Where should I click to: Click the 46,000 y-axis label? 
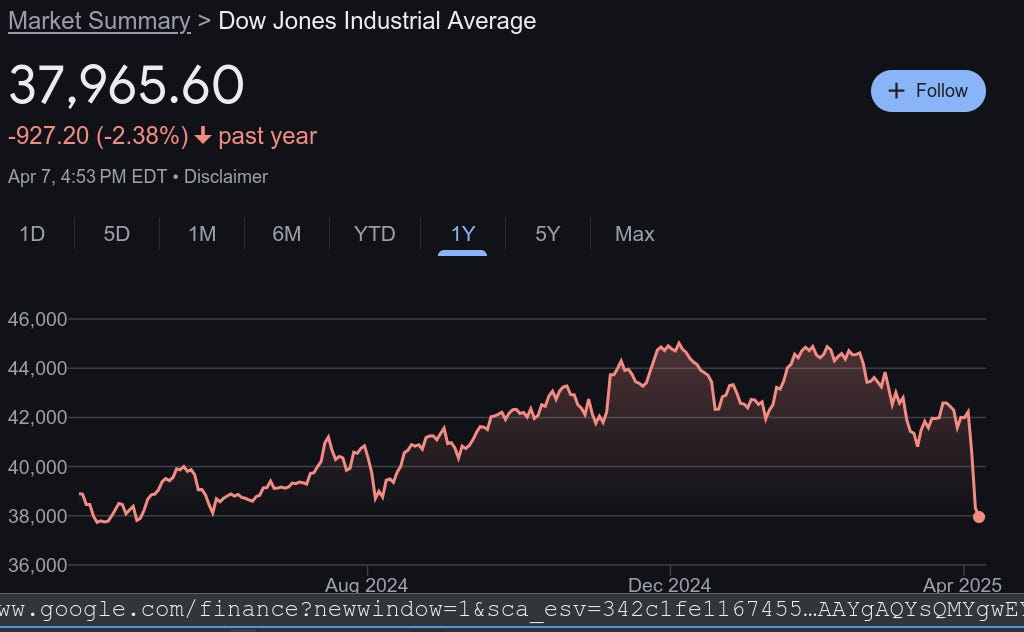click(37, 319)
